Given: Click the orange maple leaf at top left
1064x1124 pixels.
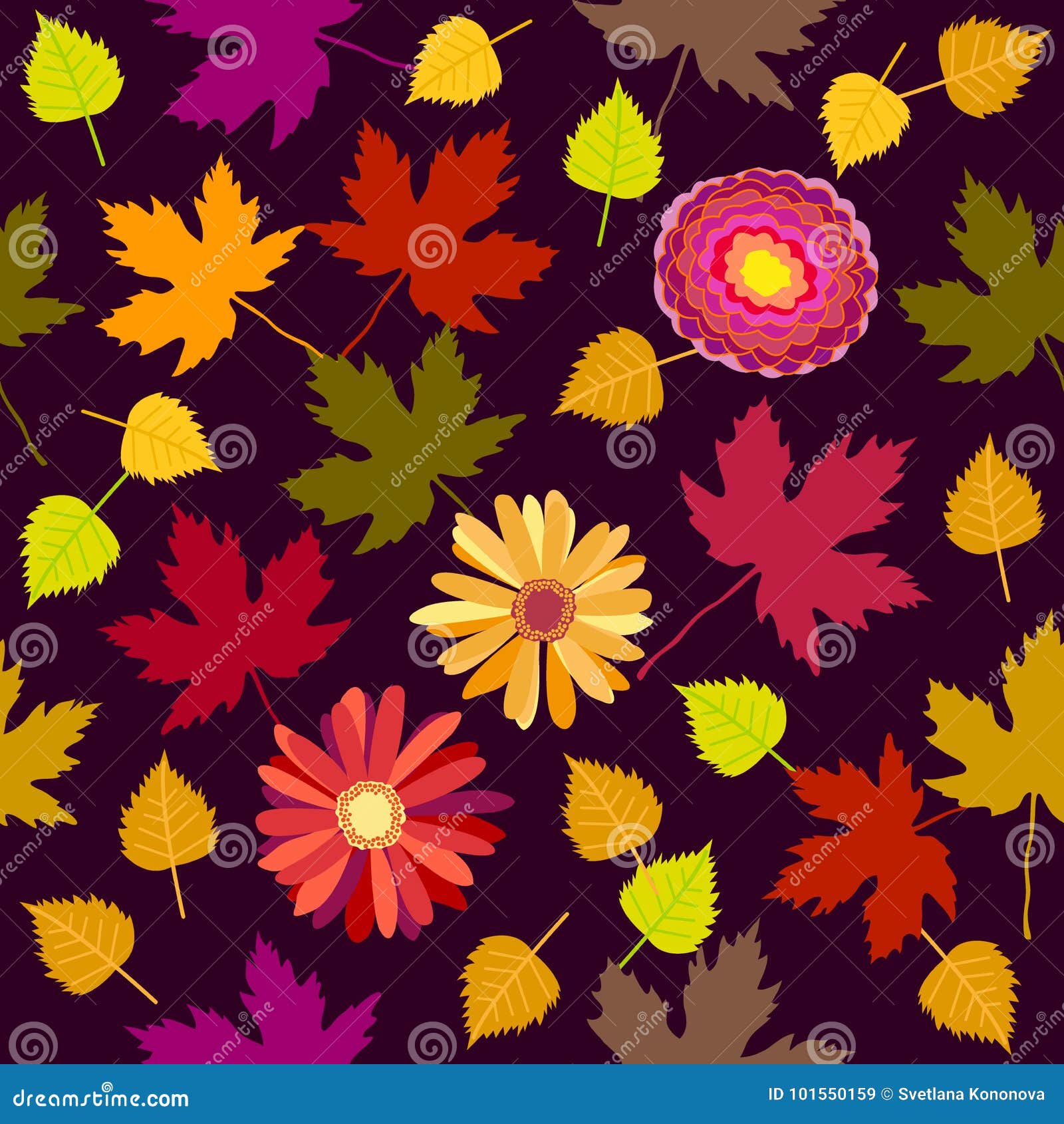Looking at the screenshot, I should (x=193, y=266).
